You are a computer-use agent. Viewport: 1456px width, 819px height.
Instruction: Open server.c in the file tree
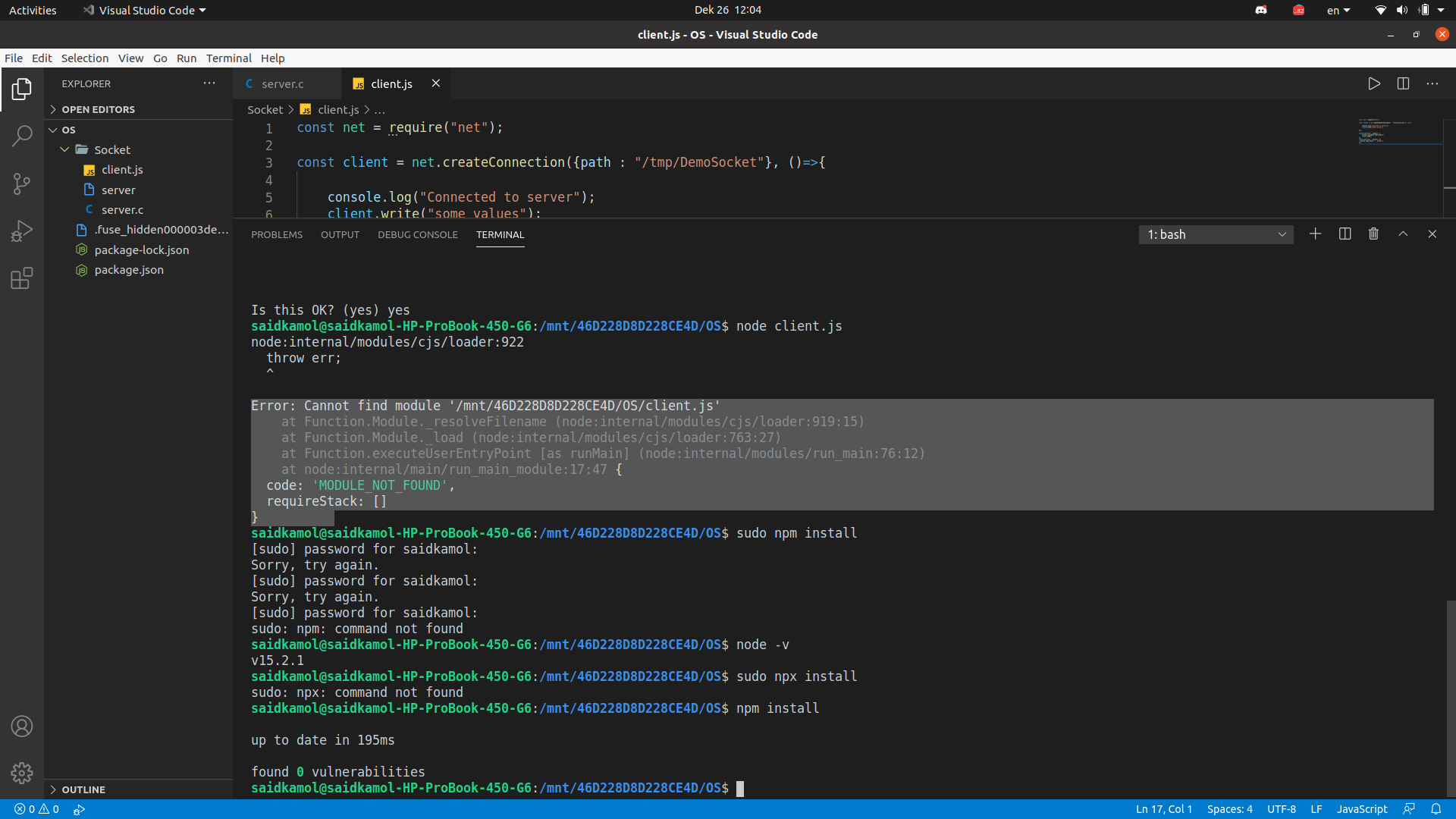click(138, 210)
